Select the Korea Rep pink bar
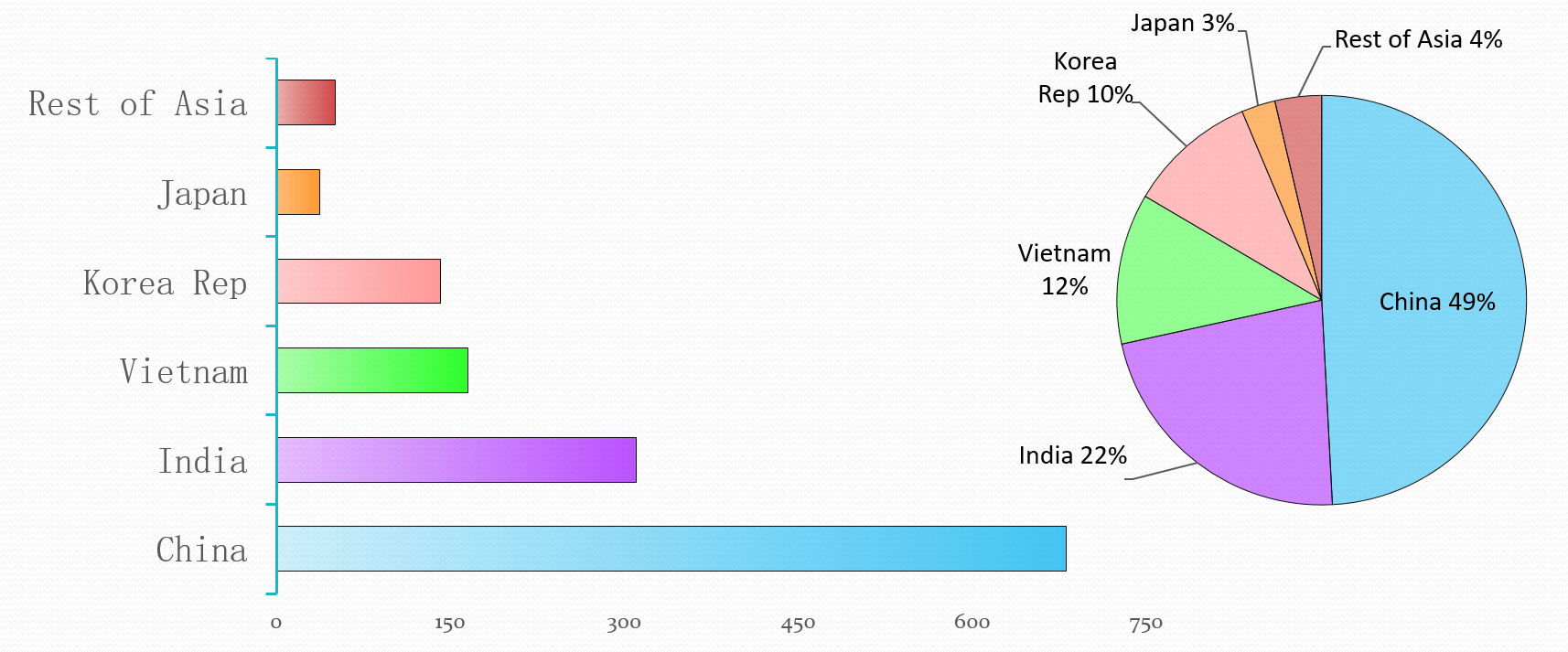1568x652 pixels. (x=359, y=281)
